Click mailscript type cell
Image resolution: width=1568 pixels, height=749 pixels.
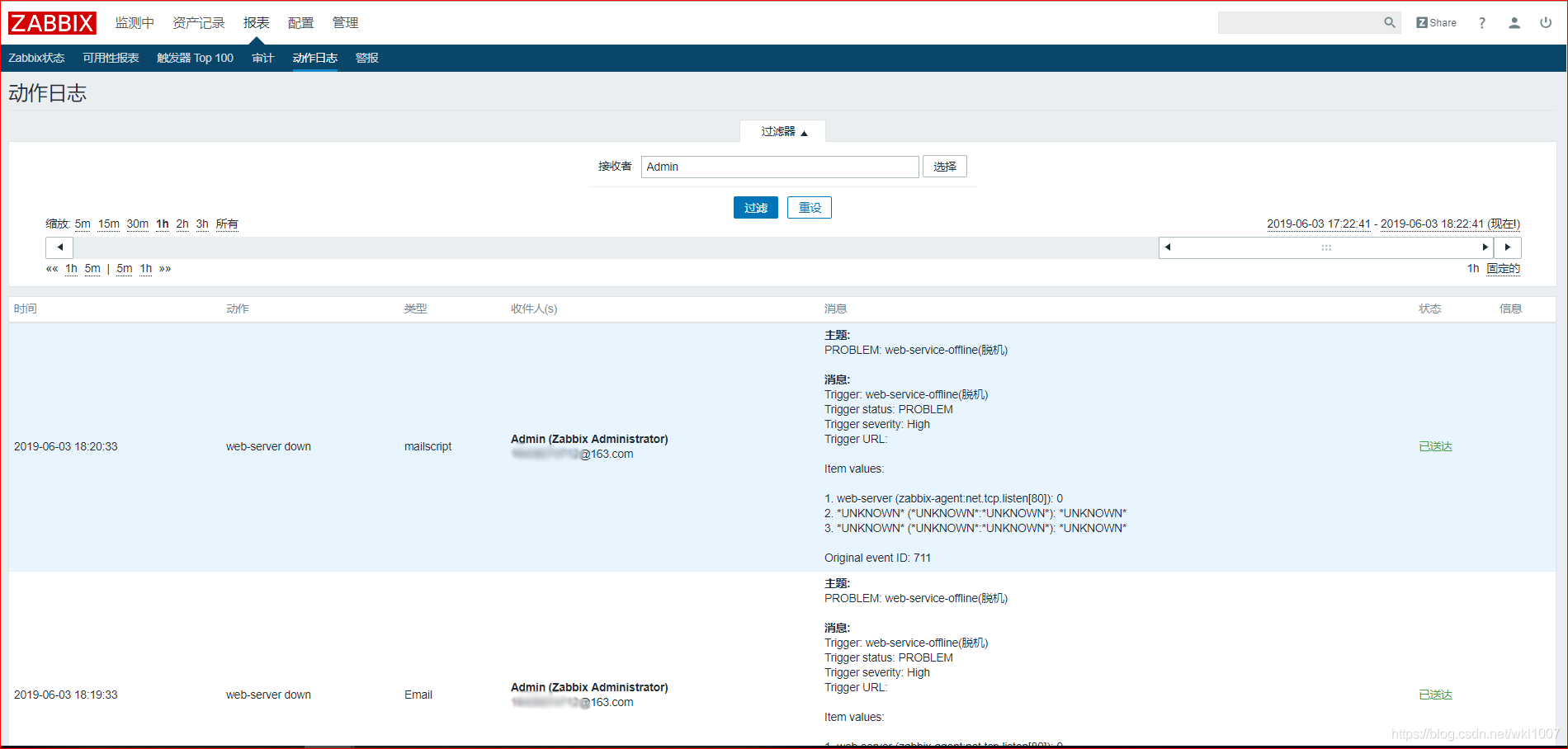[427, 446]
